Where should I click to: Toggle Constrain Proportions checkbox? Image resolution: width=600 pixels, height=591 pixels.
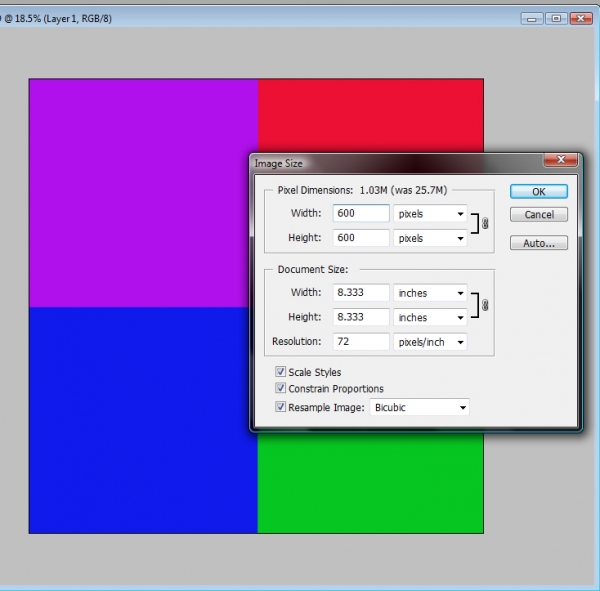tap(280, 388)
